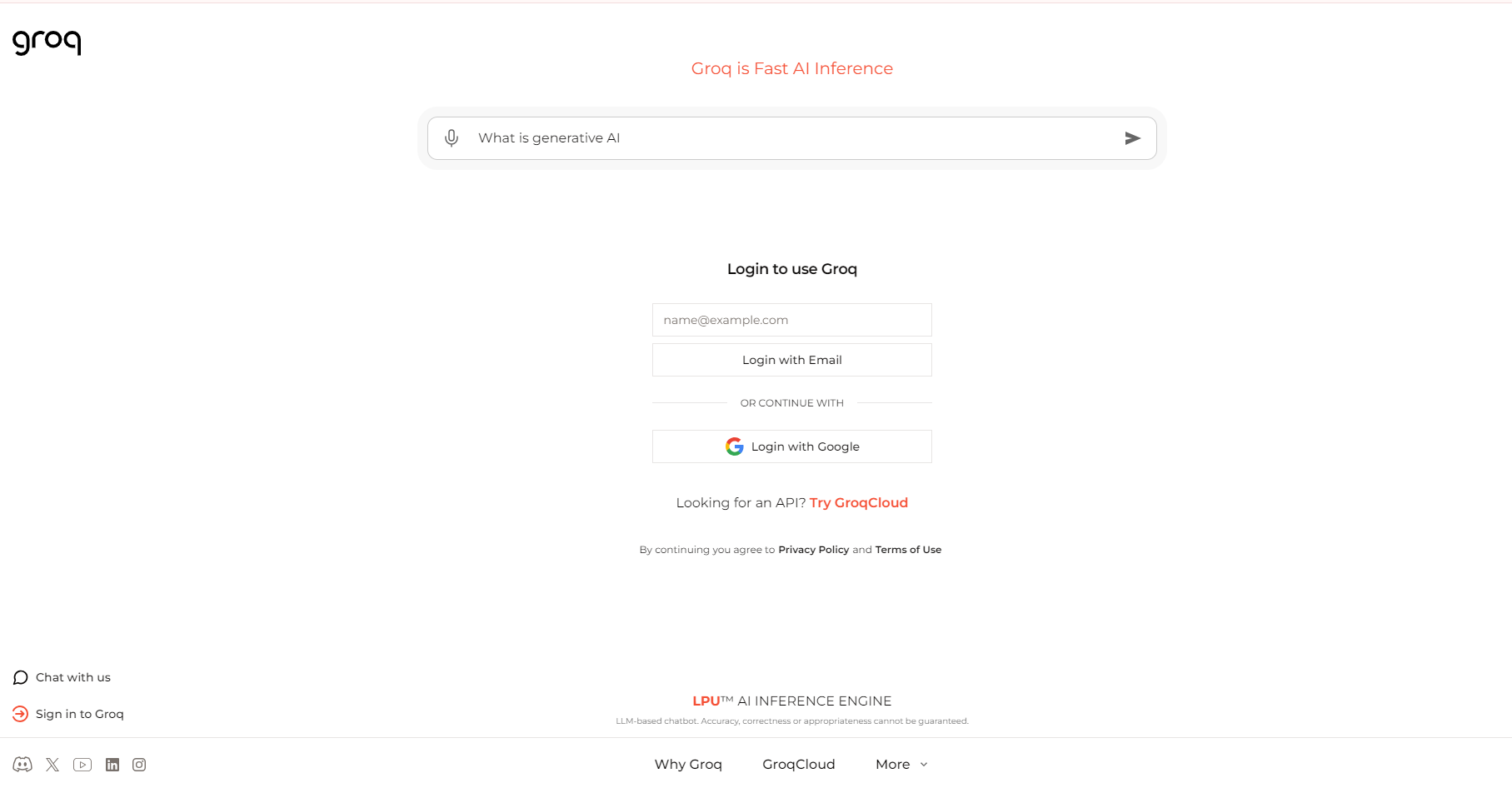The height and width of the screenshot is (788, 1512).
Task: Open Groq's YouTube channel
Action: (x=82, y=764)
